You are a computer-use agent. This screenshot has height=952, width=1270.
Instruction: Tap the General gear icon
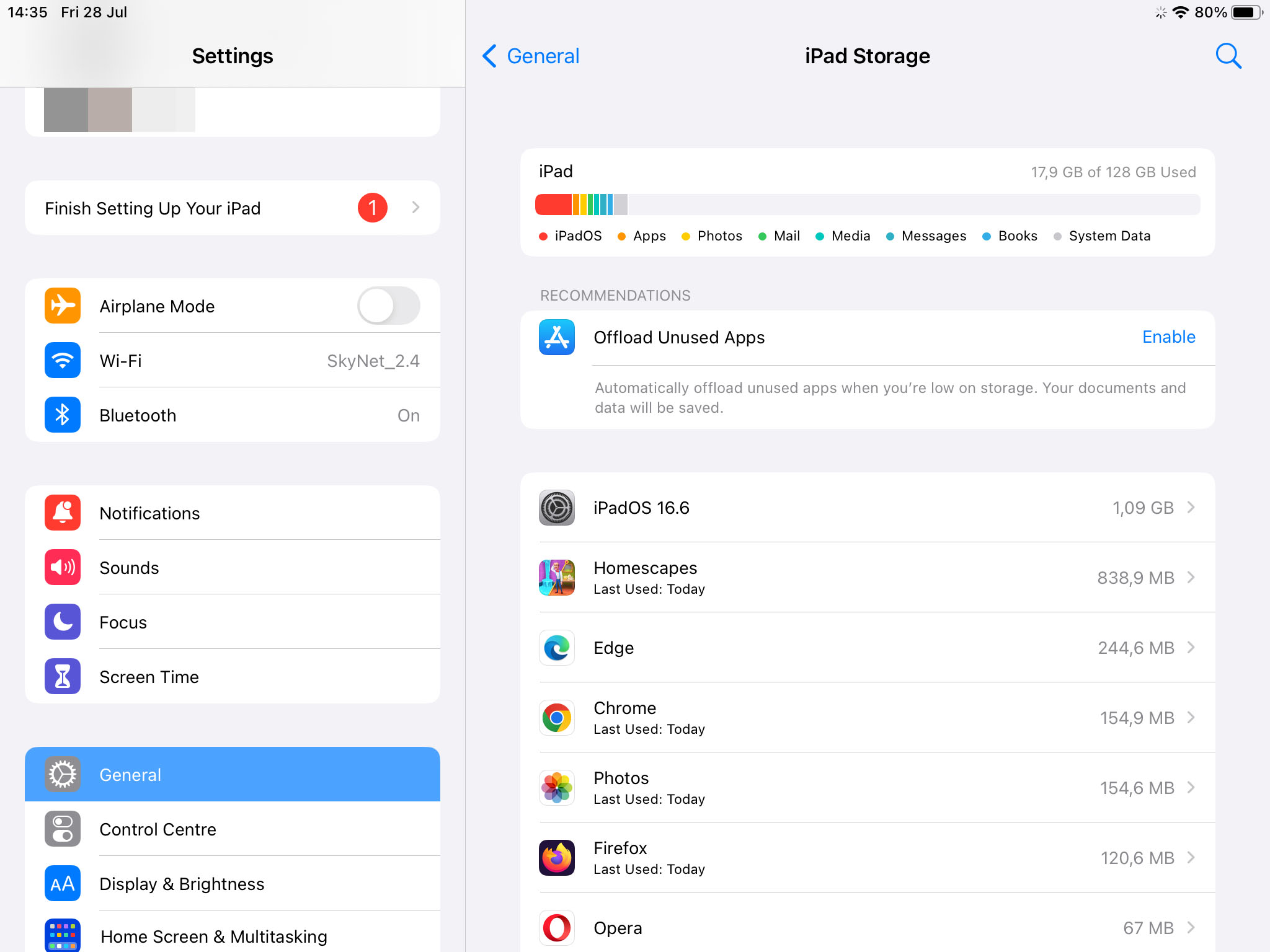point(63,774)
